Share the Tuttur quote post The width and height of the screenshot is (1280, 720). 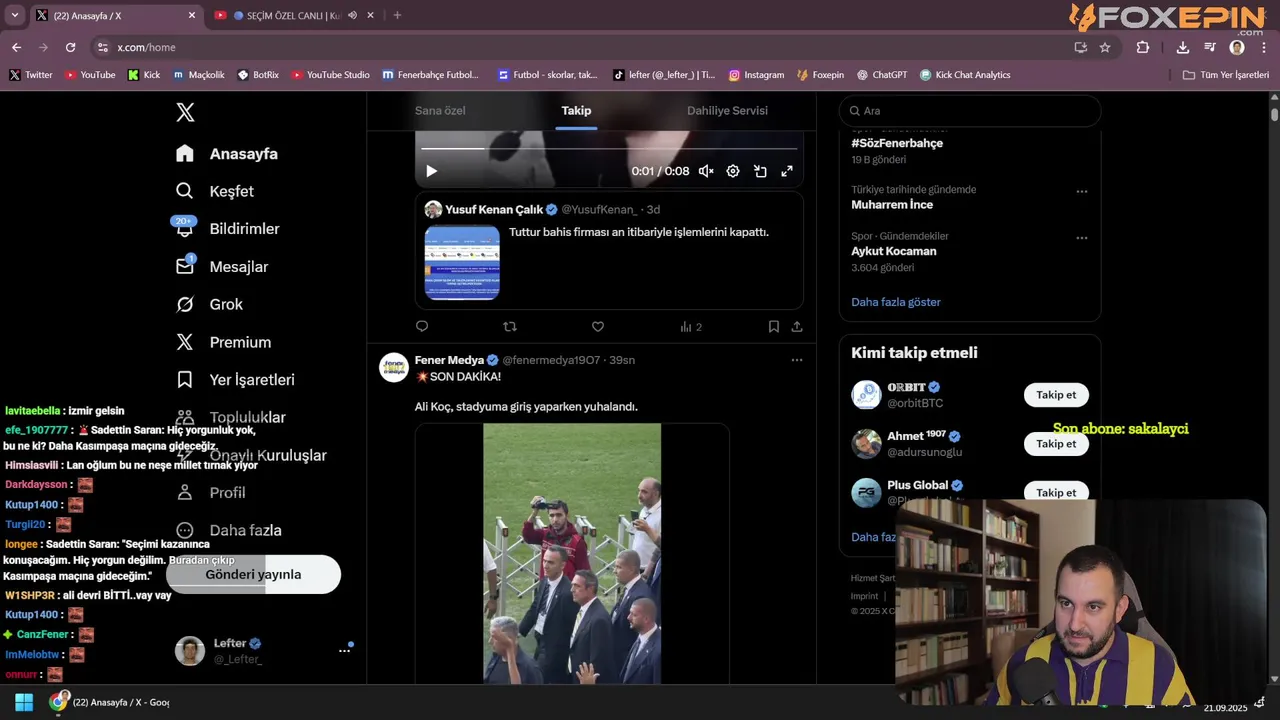pos(797,327)
